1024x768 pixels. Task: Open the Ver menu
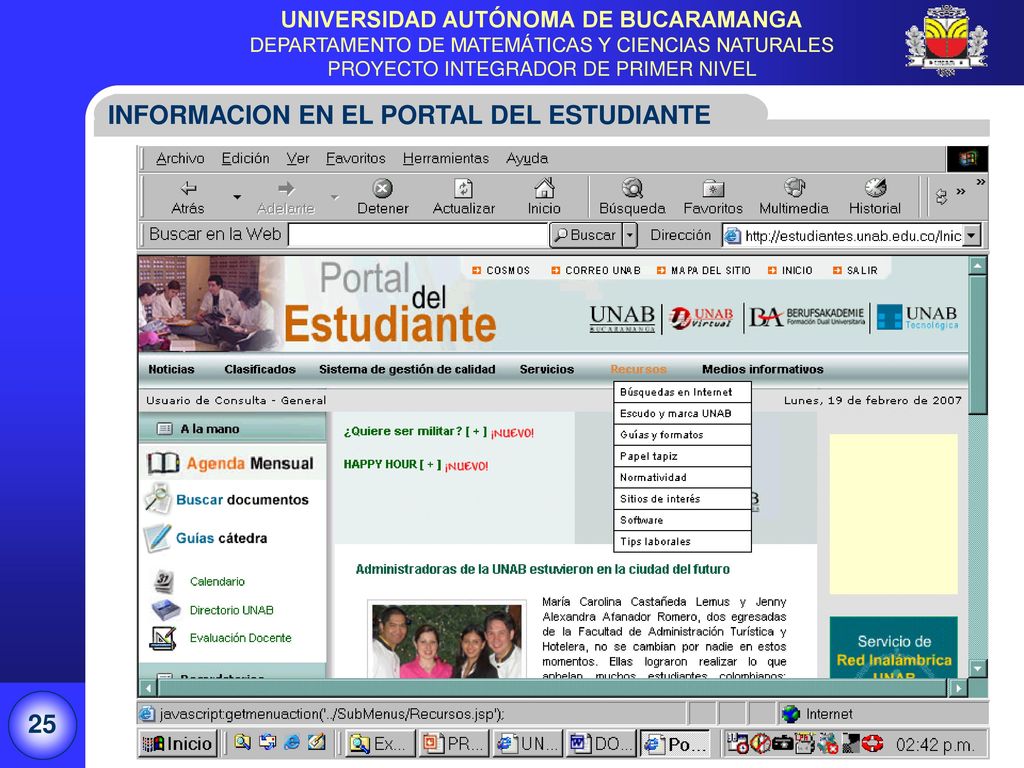point(298,159)
